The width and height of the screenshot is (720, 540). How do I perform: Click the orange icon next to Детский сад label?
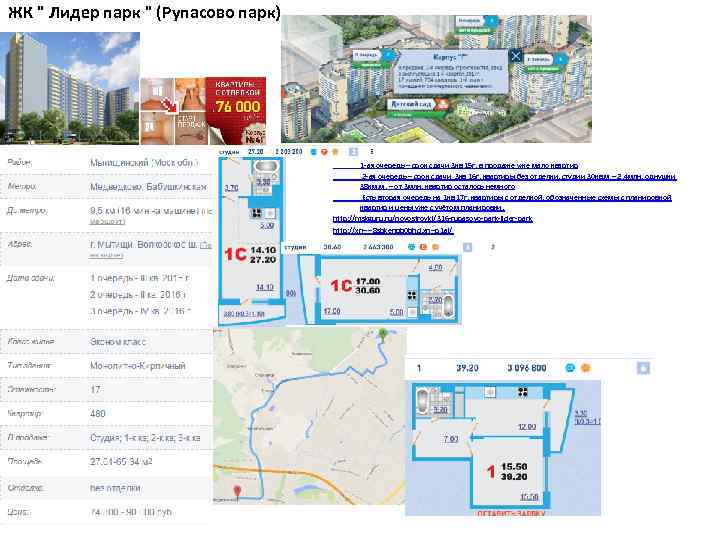tap(442, 104)
